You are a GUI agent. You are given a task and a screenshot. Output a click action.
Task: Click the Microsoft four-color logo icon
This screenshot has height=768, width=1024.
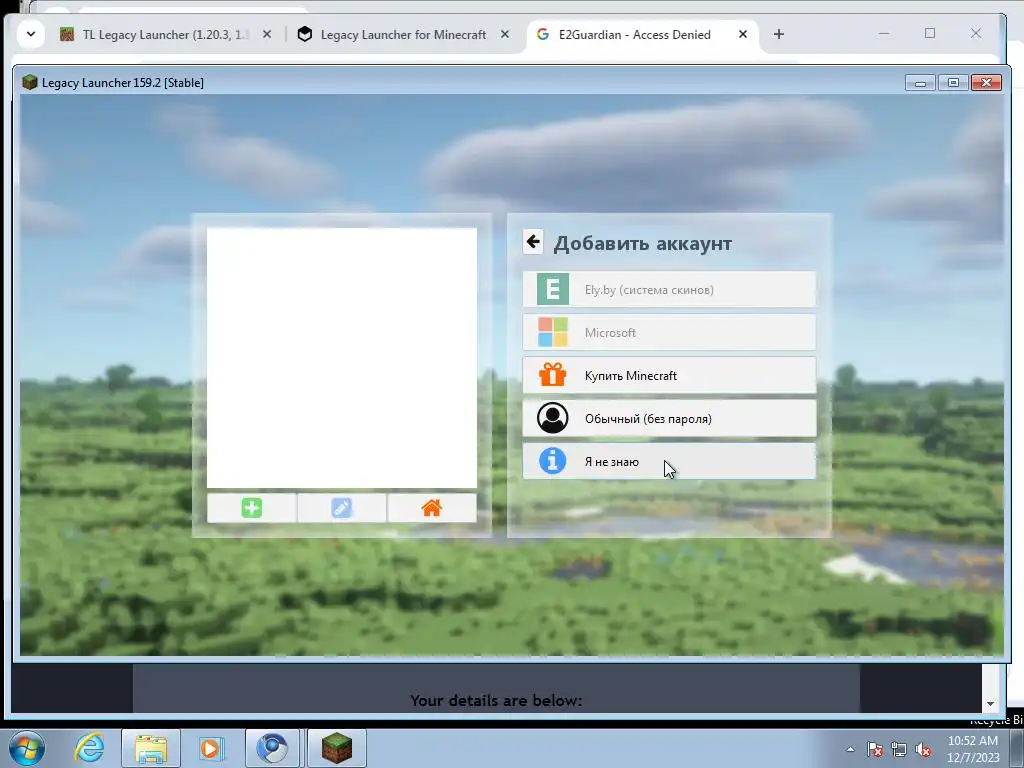[x=552, y=332]
